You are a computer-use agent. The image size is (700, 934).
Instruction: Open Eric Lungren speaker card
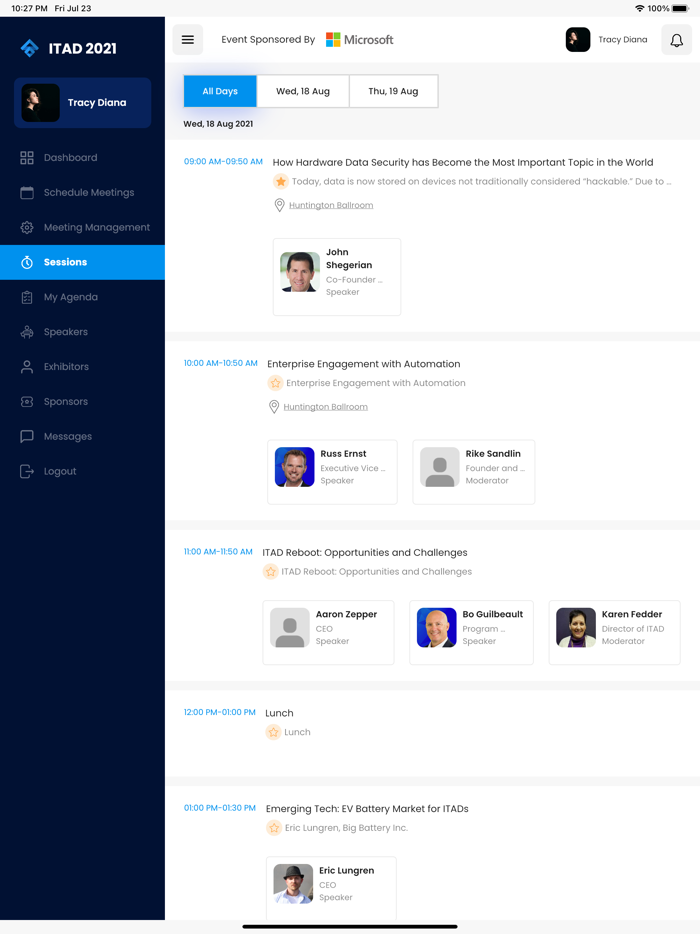click(331, 887)
